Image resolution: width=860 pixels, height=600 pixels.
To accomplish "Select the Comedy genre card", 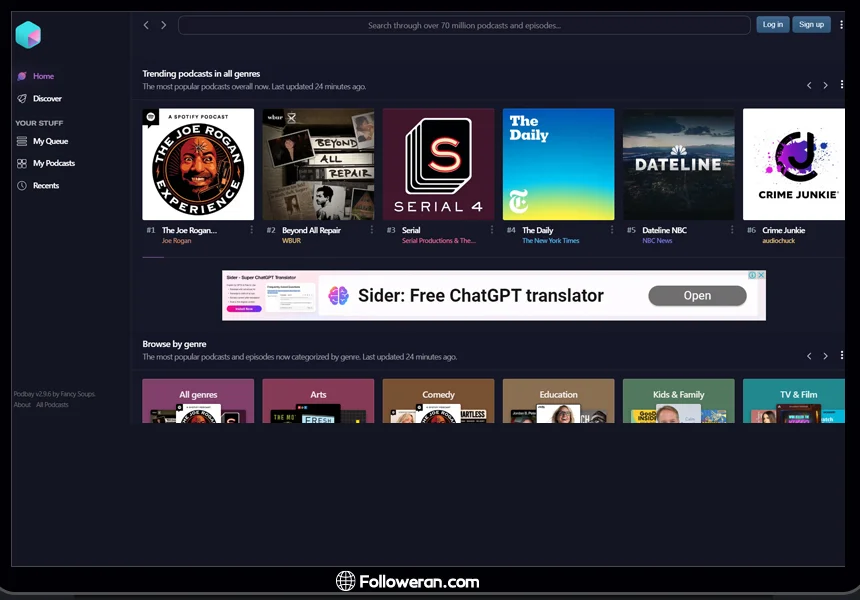I will pyautogui.click(x=438, y=401).
